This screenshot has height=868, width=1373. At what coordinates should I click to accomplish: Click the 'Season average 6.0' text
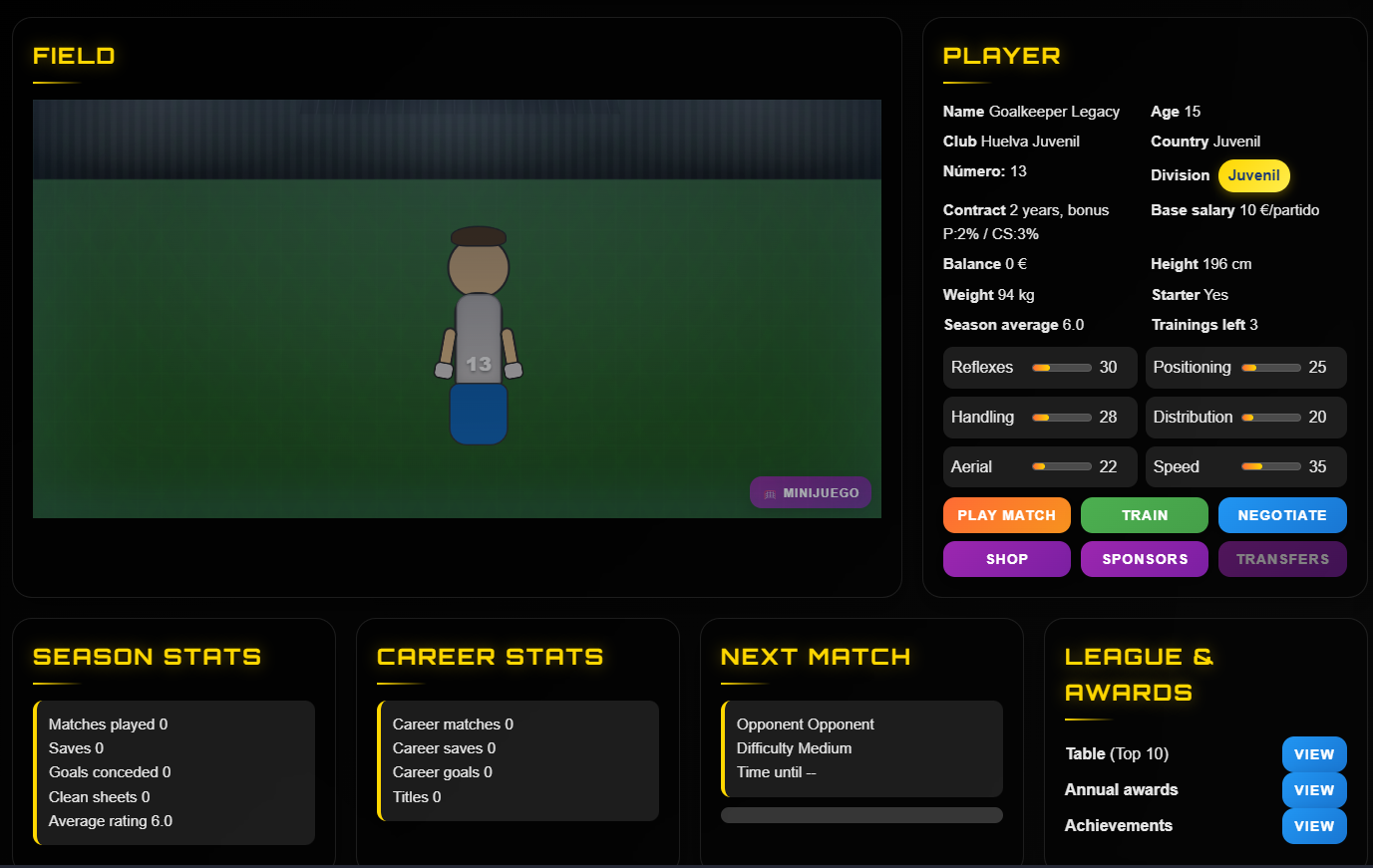point(1014,325)
